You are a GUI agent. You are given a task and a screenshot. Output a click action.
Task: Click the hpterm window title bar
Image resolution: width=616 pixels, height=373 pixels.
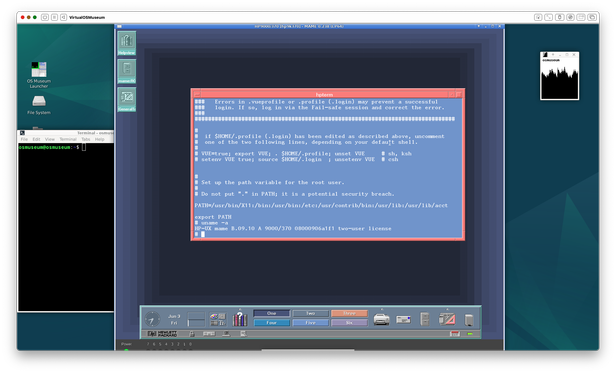pos(324,94)
